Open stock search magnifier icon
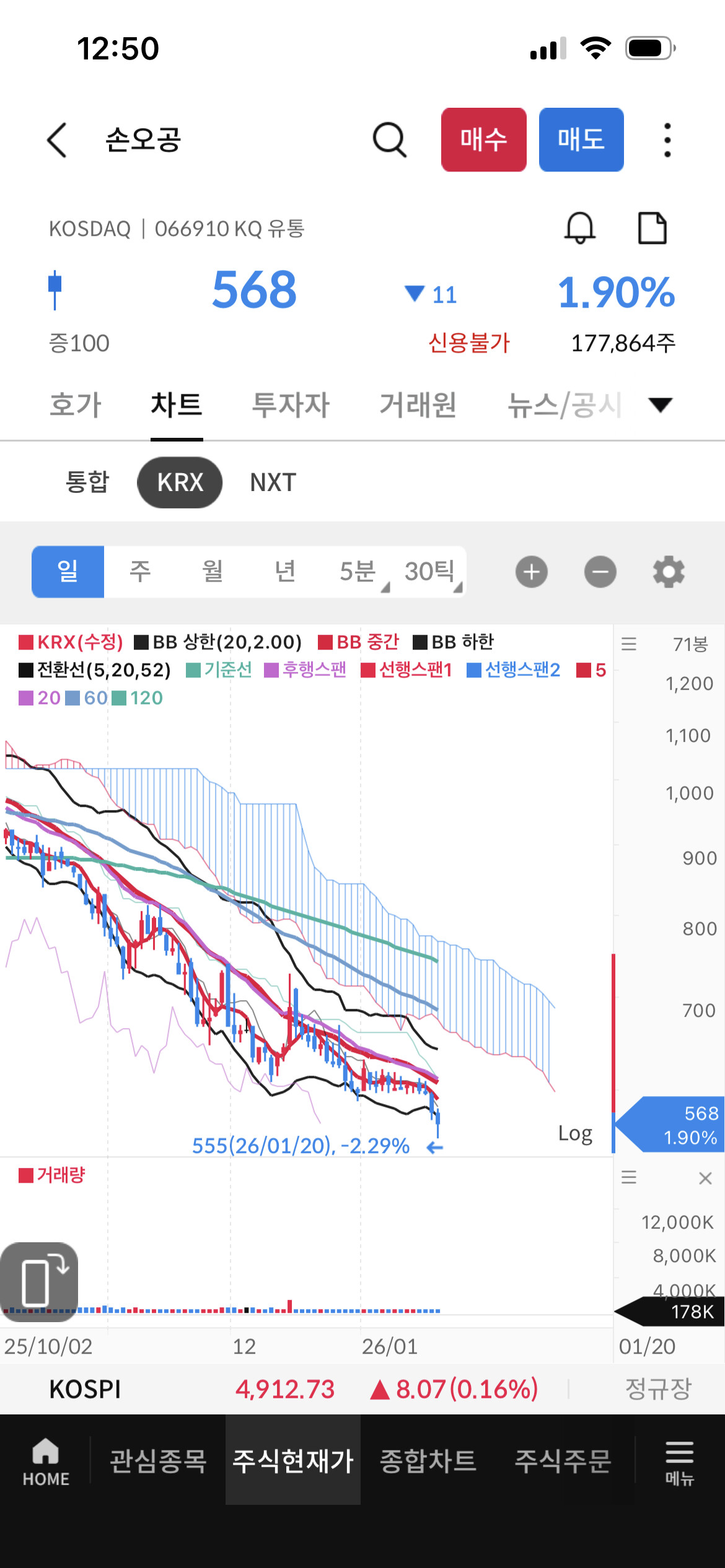Viewport: 725px width, 1568px height. point(389,140)
